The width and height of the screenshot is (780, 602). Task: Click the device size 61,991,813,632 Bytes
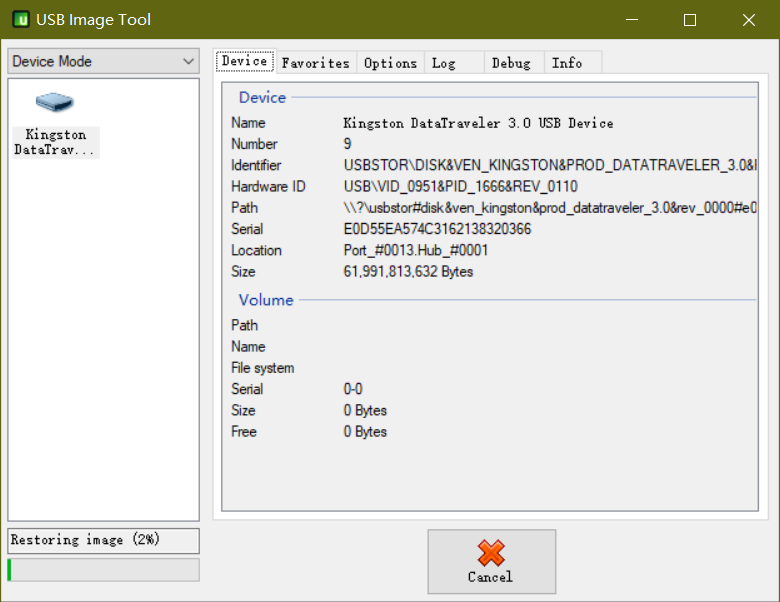pos(408,272)
